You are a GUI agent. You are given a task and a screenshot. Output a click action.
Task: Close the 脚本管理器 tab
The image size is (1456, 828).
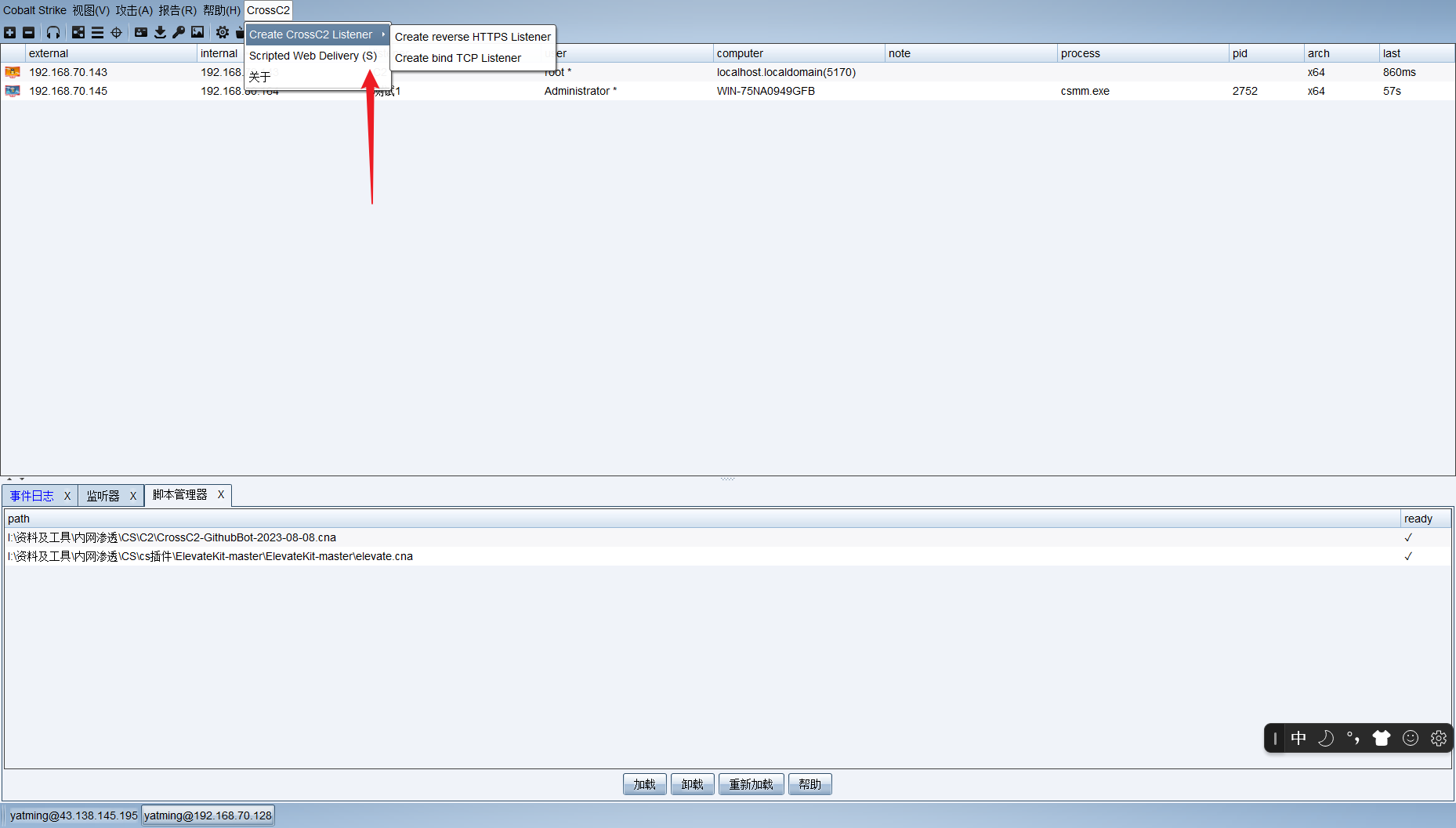coord(221,495)
